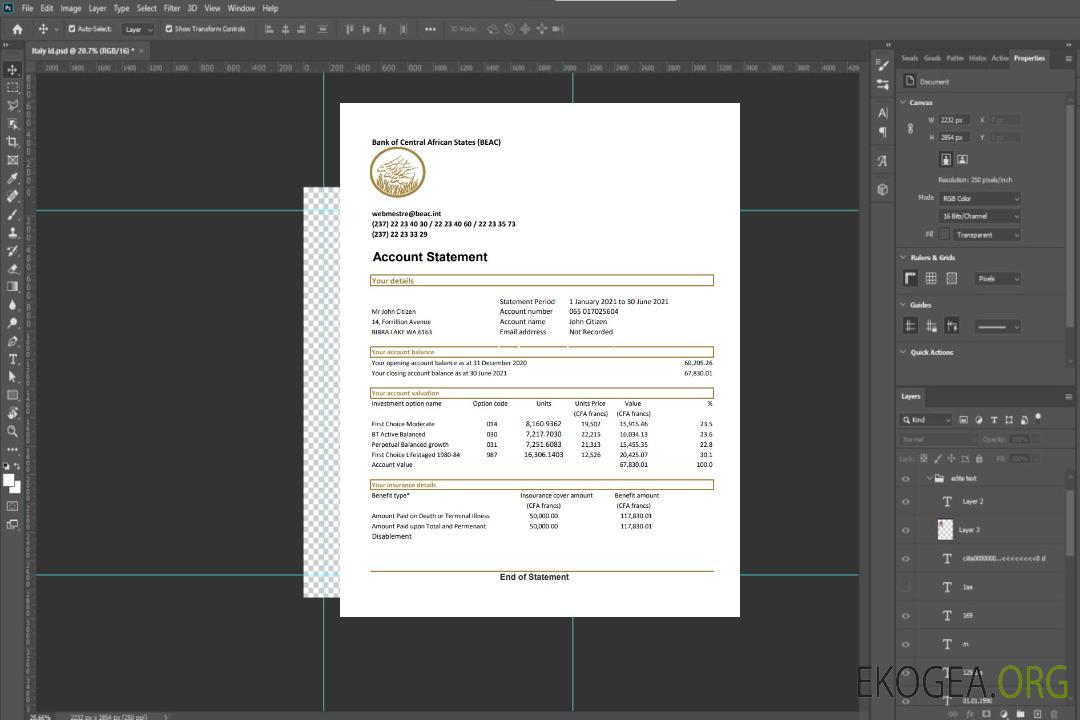
Task: Hide the Layer 2 text layer
Action: (906, 502)
